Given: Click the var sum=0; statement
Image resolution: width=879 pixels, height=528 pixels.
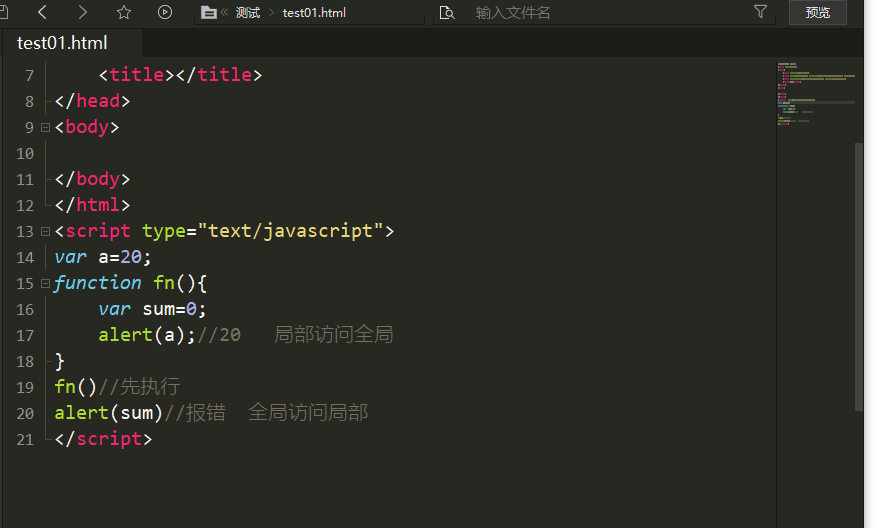Looking at the screenshot, I should point(152,309).
